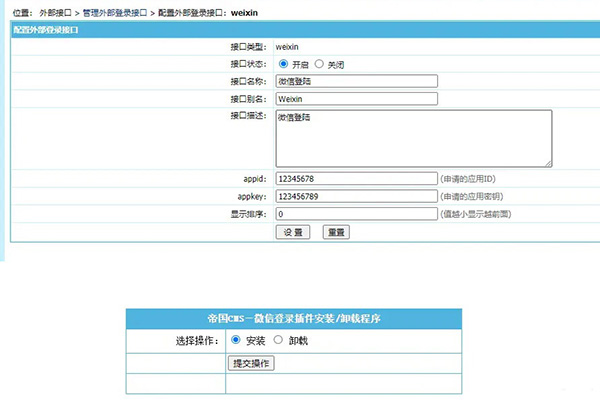
Task: Open the 管理外部登录接口 breadcrumb link
Action: [x=117, y=11]
